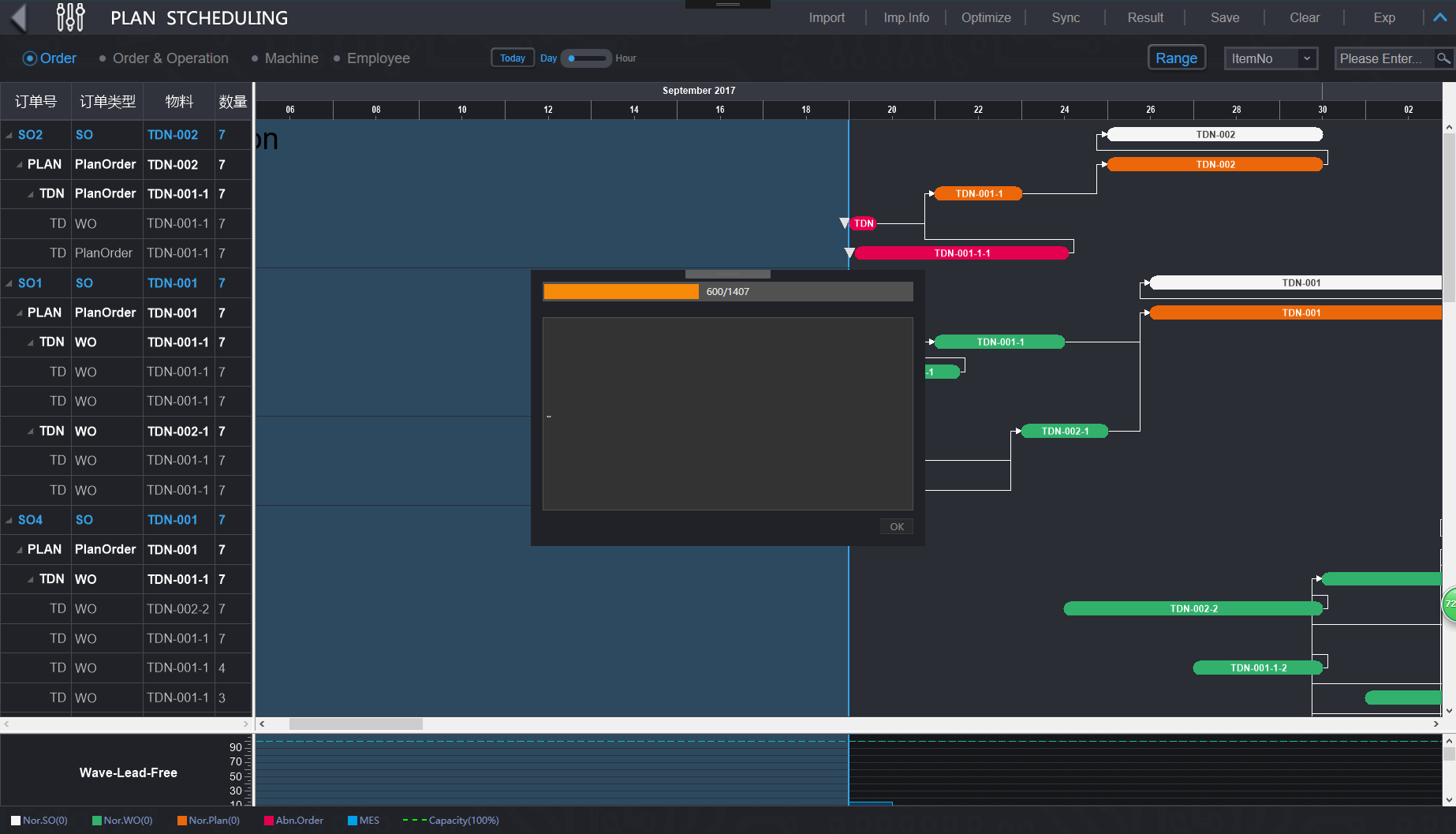Collapse TDN WO TDN-002-1 row
Screen dimensions: 1456x834
point(30,432)
